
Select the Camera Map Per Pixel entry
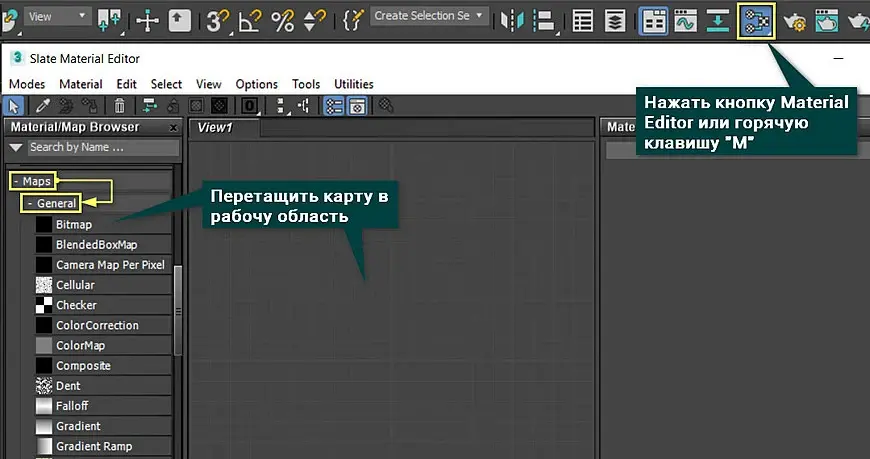click(104, 265)
